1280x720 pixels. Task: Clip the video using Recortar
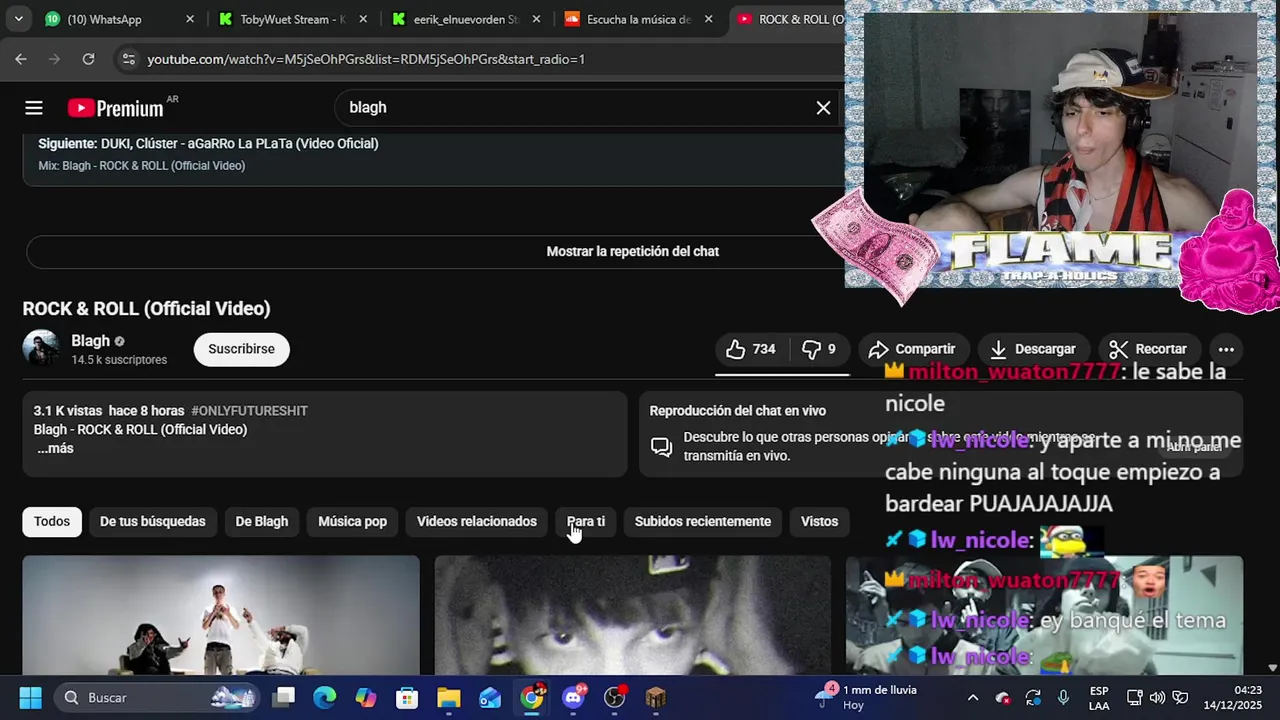(1148, 349)
